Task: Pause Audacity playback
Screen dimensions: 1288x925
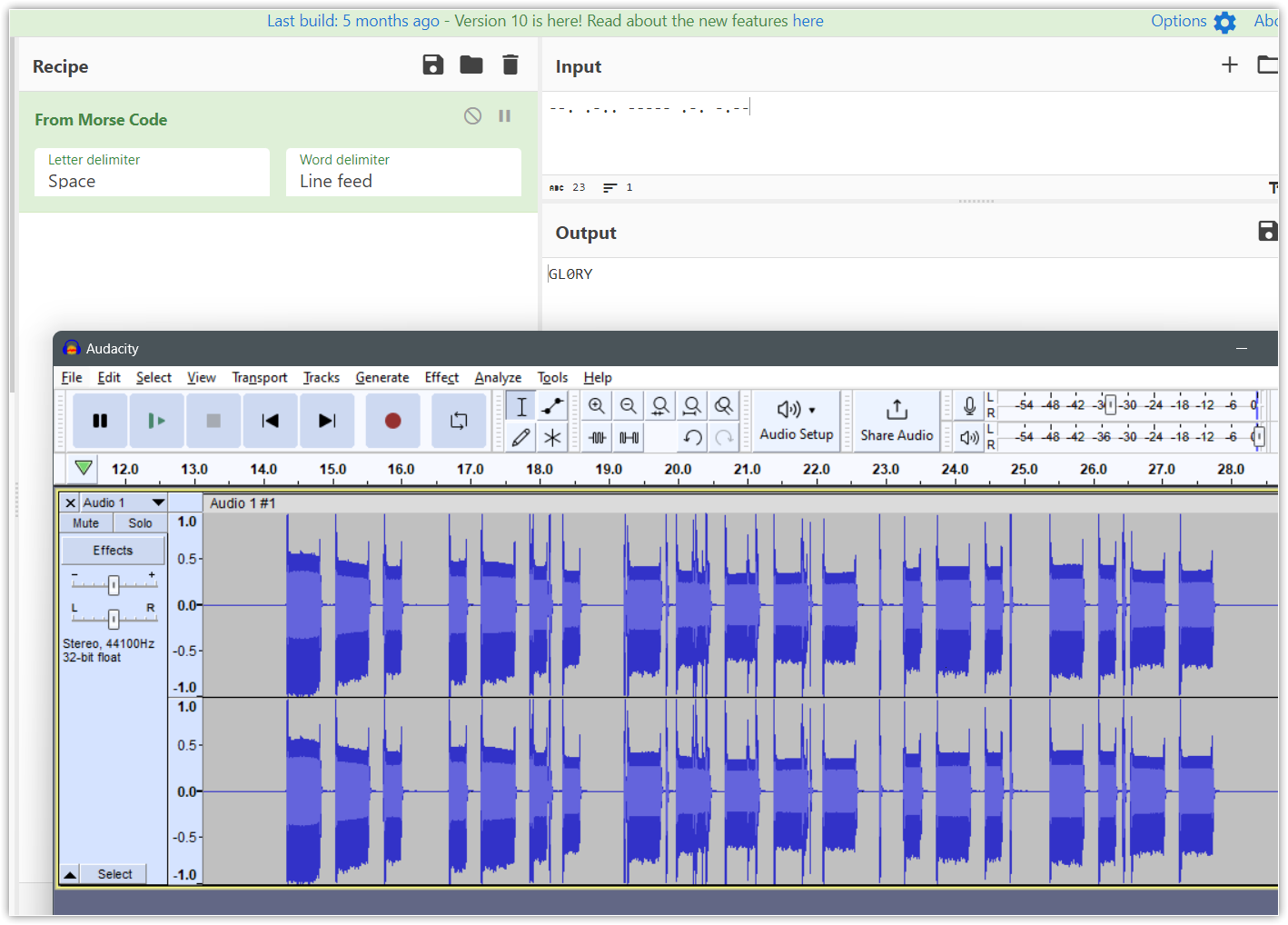Action: click(100, 421)
